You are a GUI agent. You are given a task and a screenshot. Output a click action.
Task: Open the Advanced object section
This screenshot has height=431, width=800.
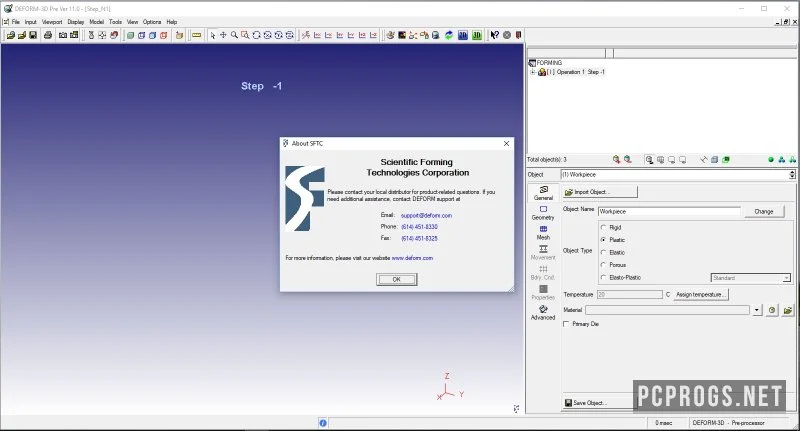pyautogui.click(x=543, y=313)
